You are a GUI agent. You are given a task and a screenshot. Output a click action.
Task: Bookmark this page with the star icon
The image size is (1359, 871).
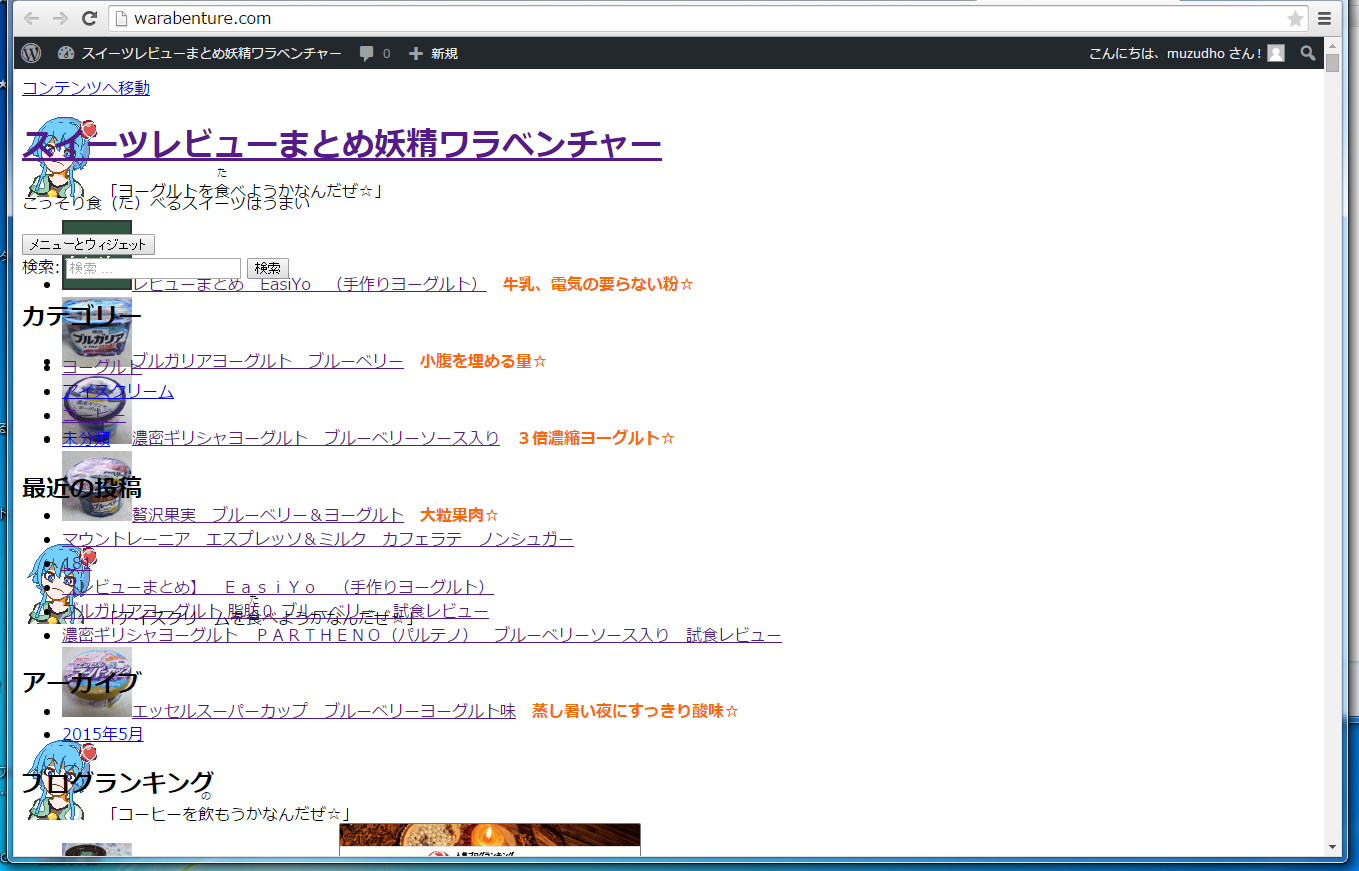[x=1295, y=18]
